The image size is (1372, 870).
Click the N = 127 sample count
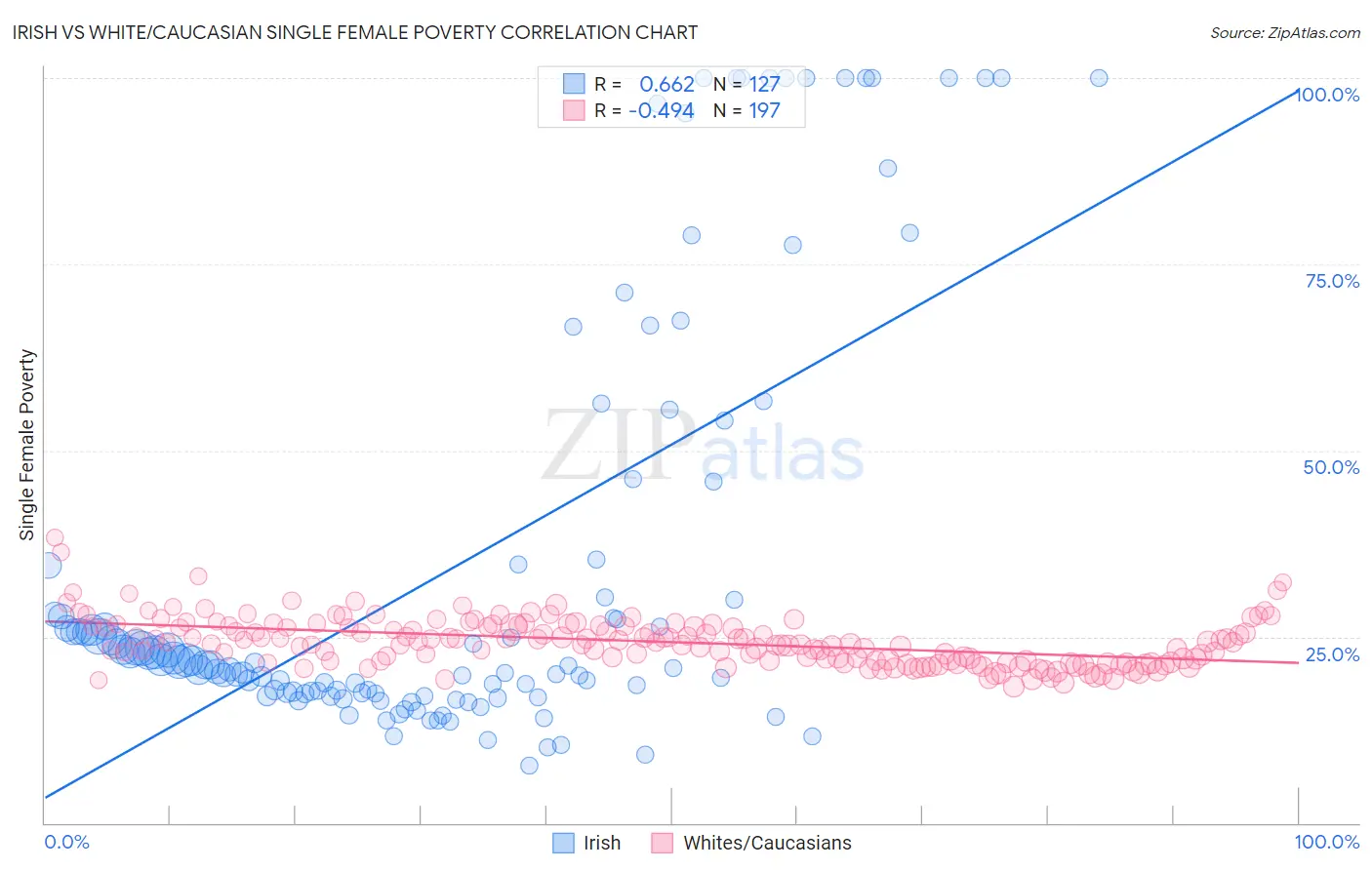pos(747,84)
